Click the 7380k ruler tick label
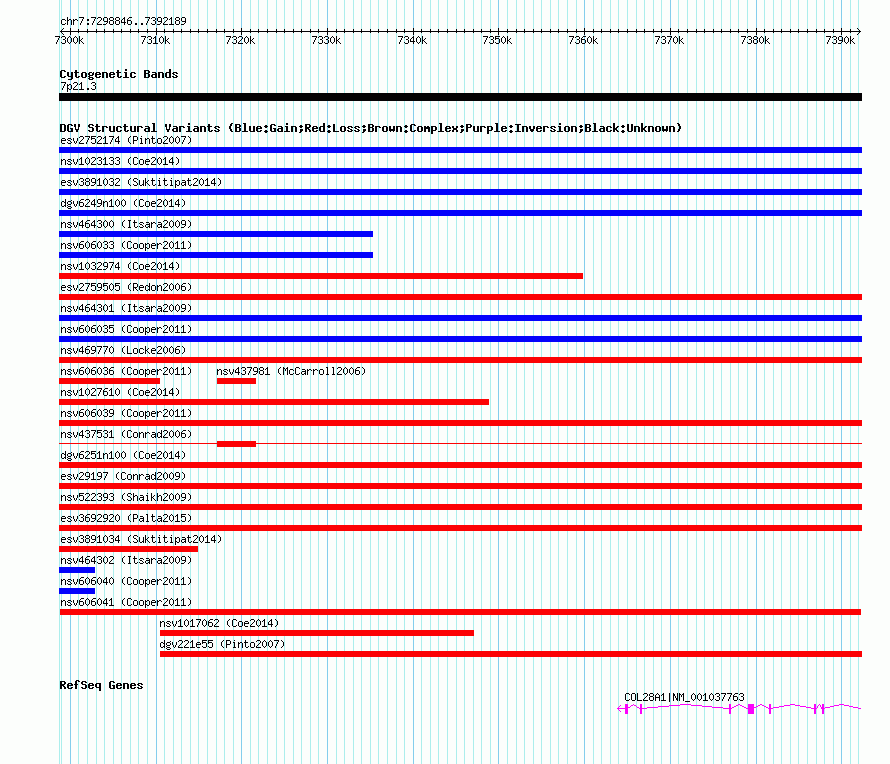This screenshot has height=764, width=890. coord(755,40)
